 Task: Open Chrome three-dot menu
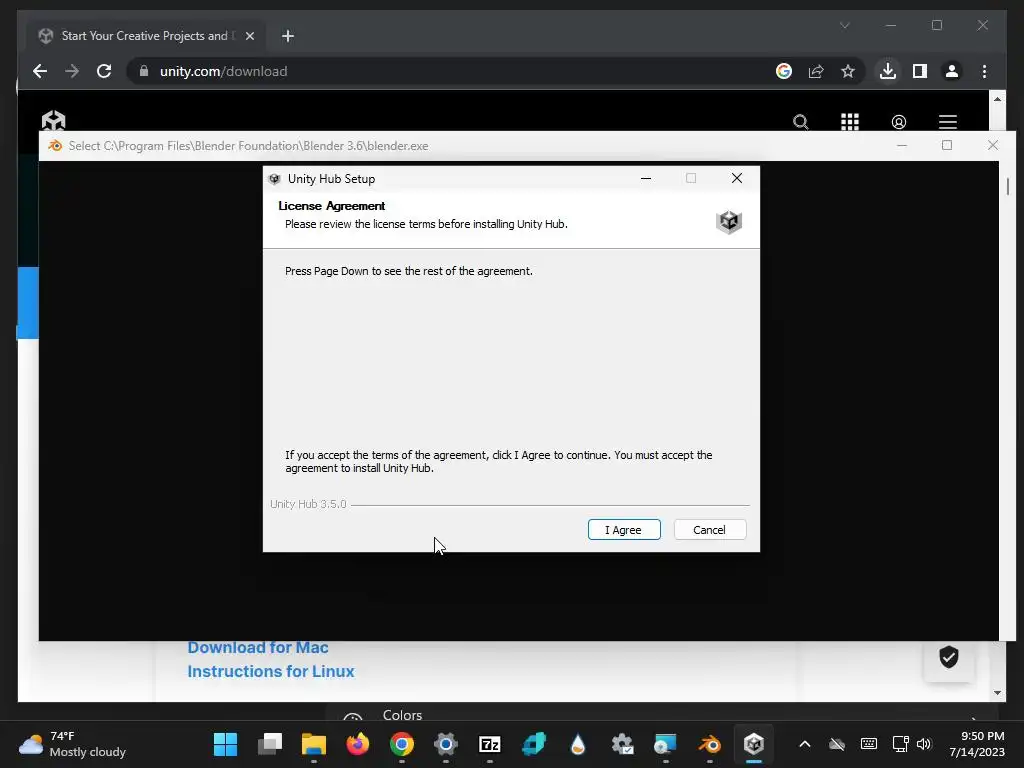984,71
